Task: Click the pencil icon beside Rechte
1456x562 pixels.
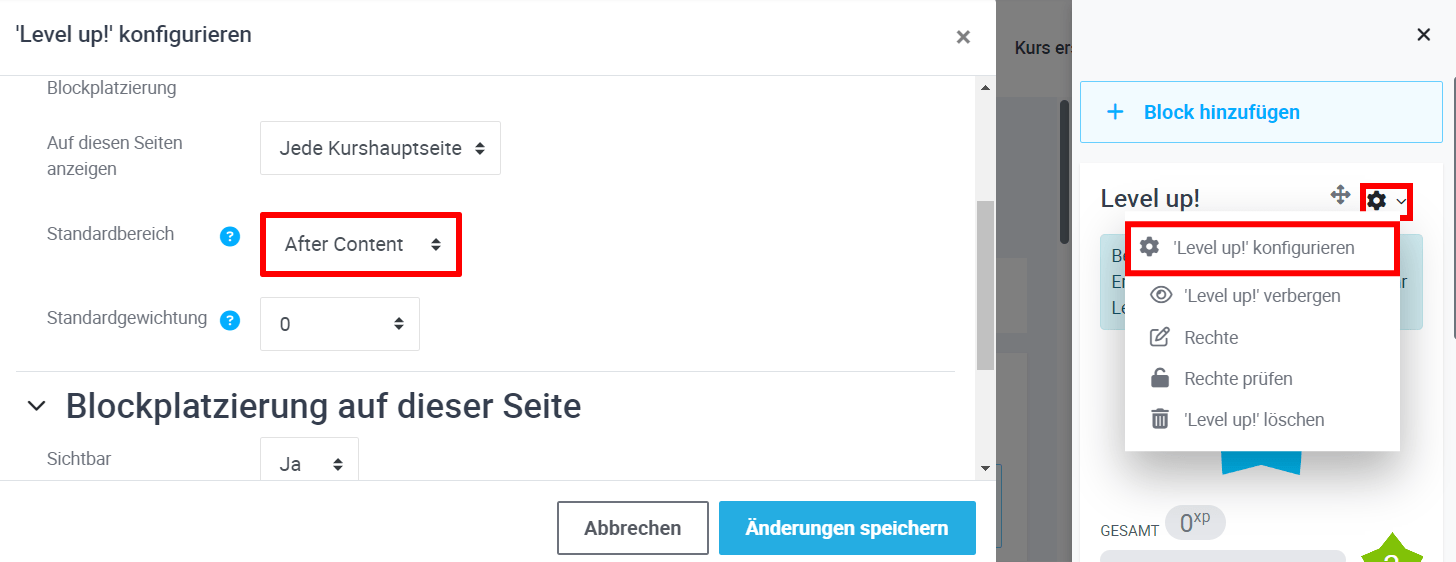Action: pyautogui.click(x=1160, y=338)
